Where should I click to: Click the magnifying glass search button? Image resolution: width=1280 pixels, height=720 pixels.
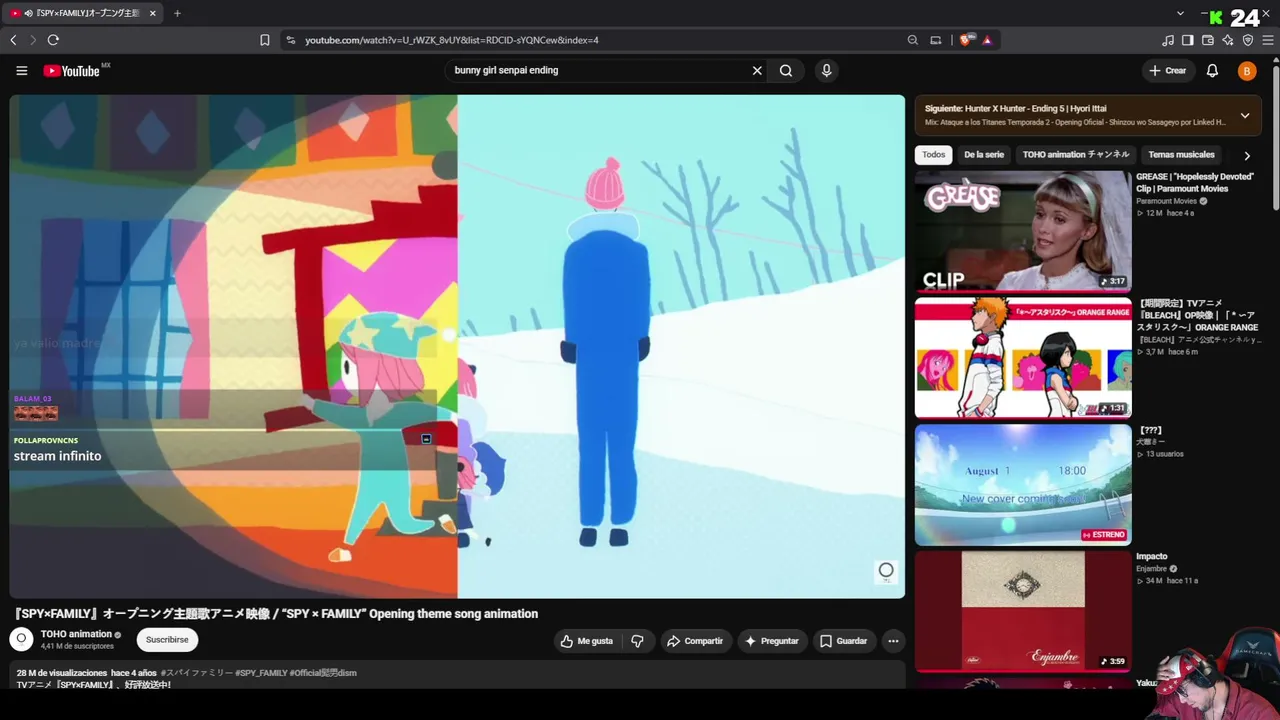point(786,71)
